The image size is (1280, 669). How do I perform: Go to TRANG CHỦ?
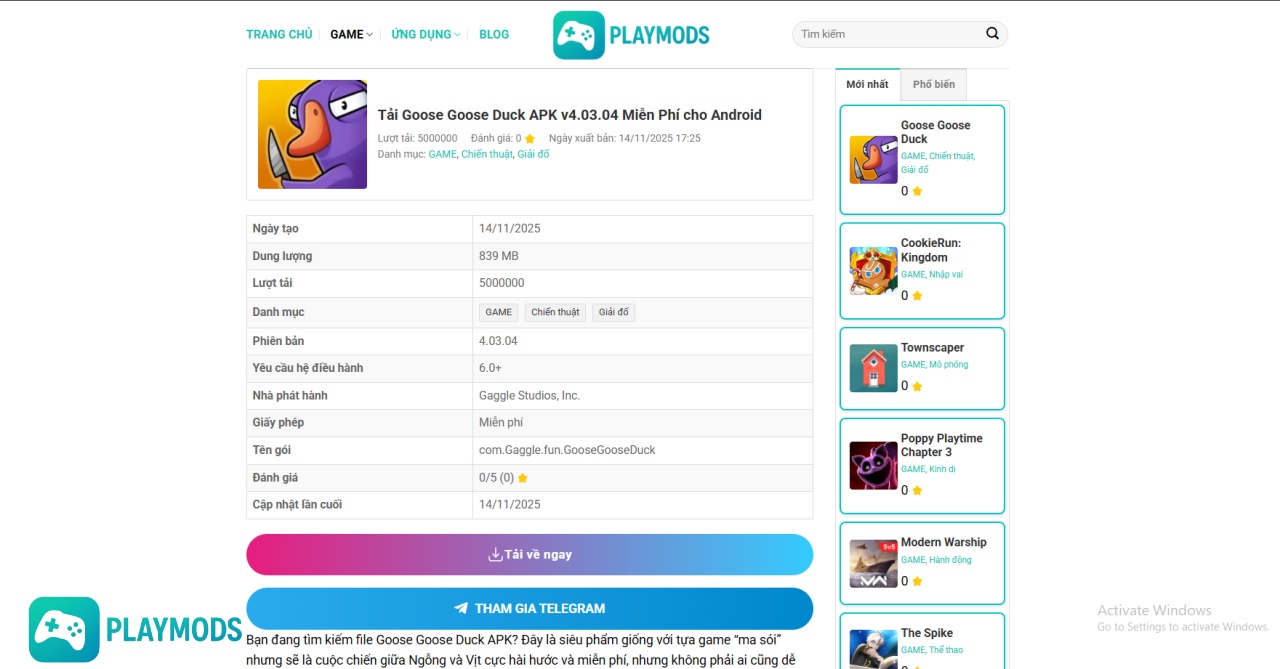[279, 34]
